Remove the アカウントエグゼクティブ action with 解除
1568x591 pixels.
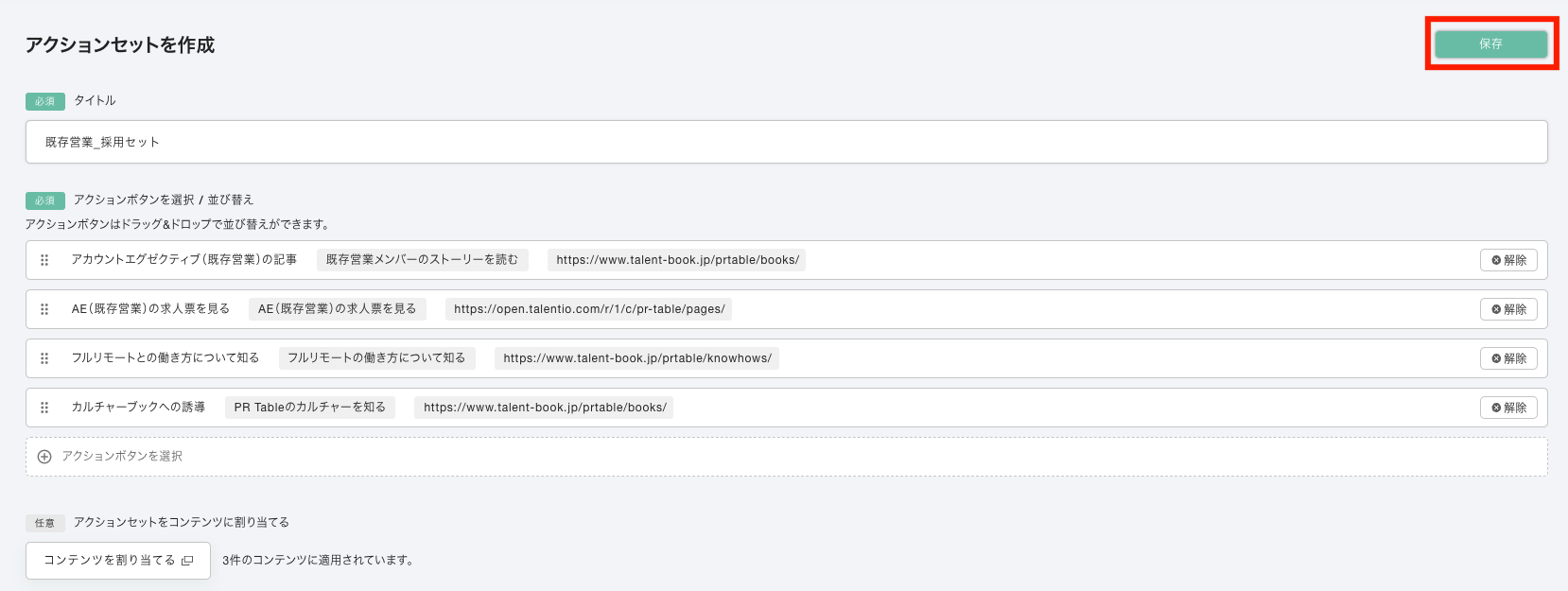click(x=1508, y=260)
